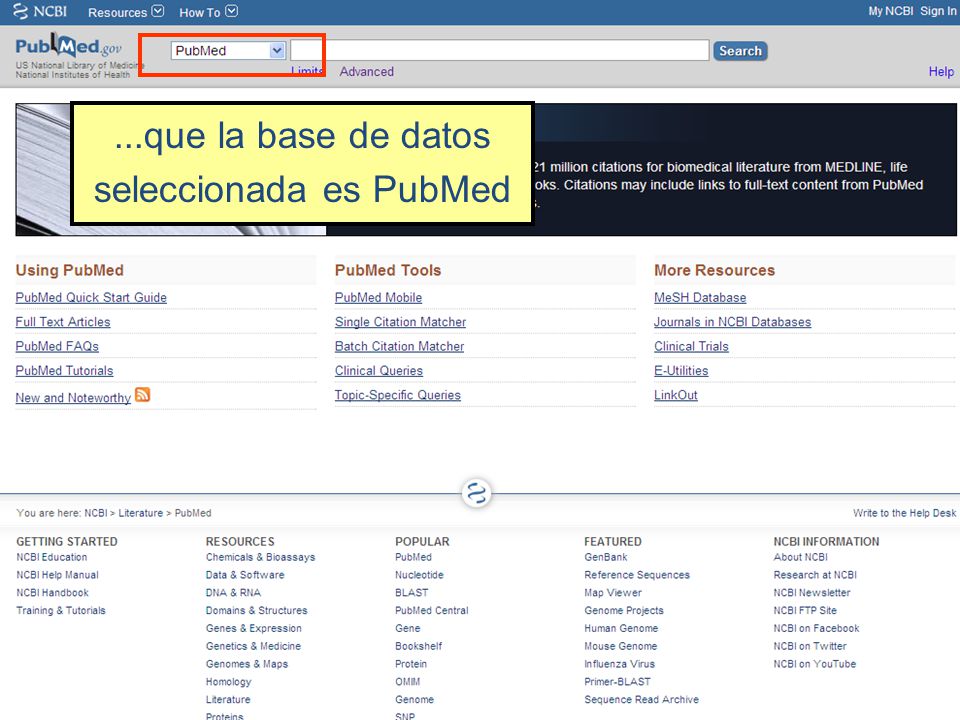960x720 pixels.
Task: Open Single Citation Matcher
Action: [400, 322]
